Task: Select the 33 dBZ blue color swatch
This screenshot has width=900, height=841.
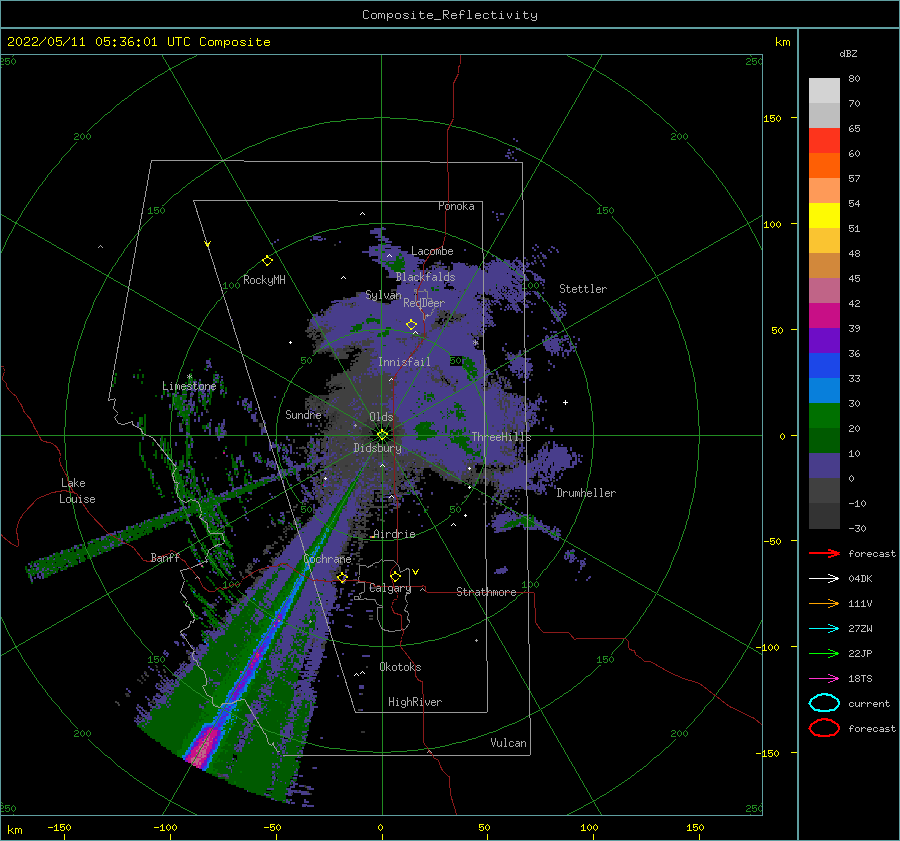Action: [824, 390]
